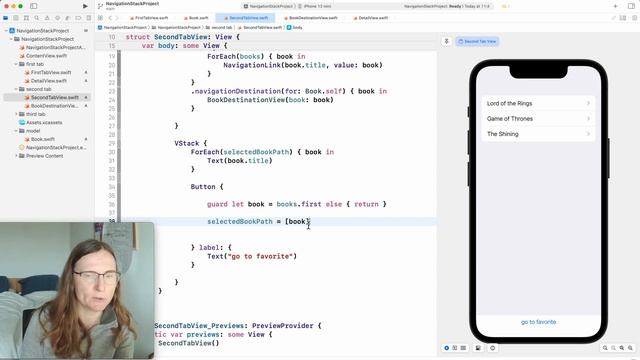The width and height of the screenshot is (640, 360).
Task: Expand the third tab folder
Action: click(16, 114)
